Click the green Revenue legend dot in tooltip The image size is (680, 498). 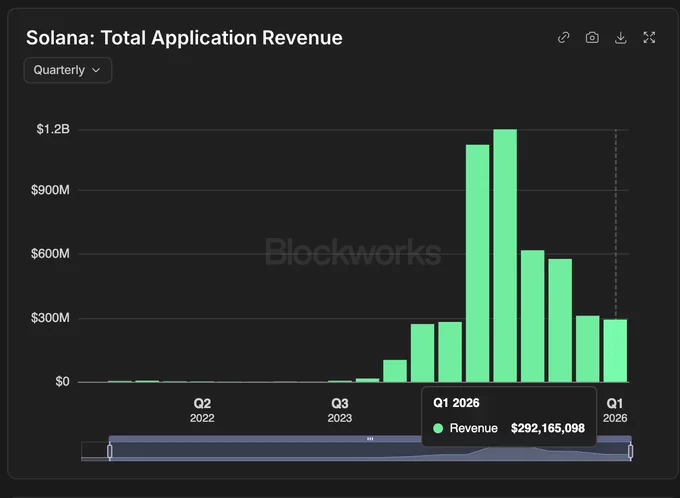438,429
